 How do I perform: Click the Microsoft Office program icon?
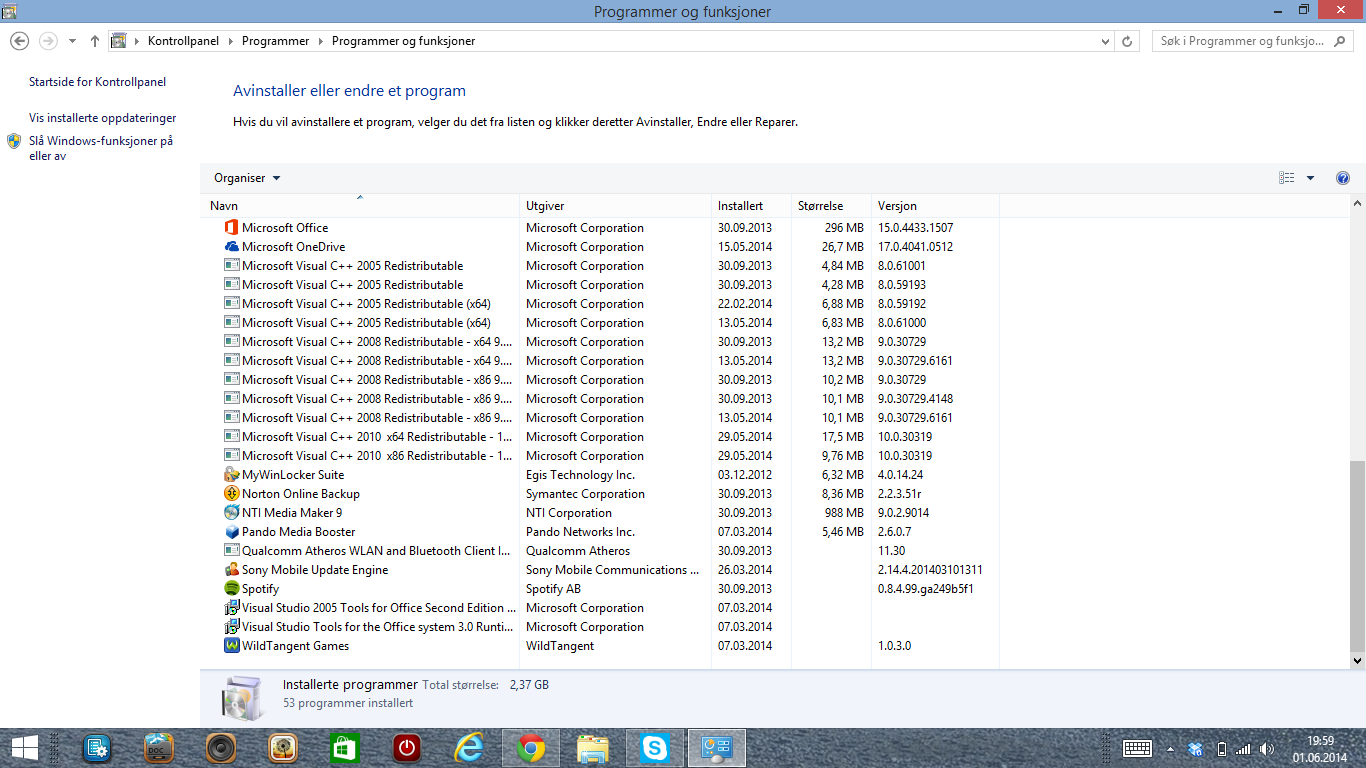click(232, 228)
